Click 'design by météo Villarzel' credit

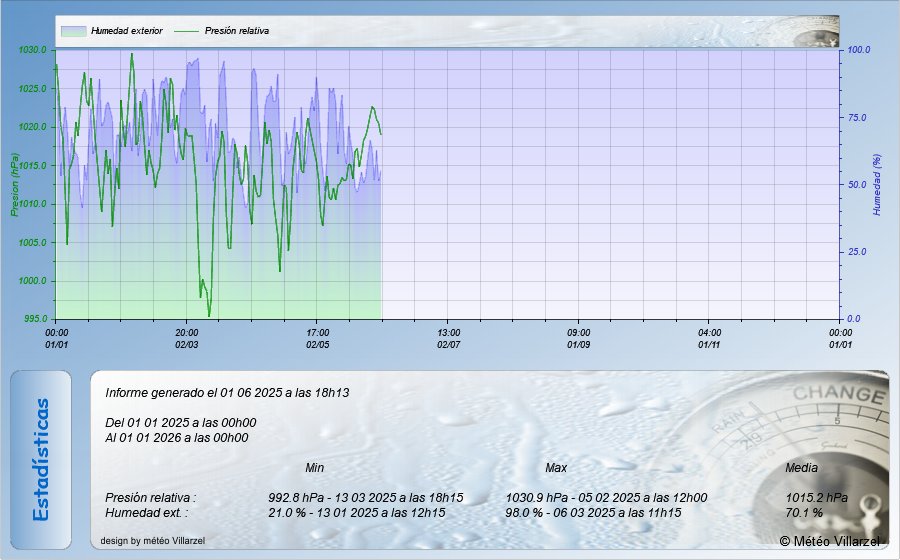click(153, 540)
